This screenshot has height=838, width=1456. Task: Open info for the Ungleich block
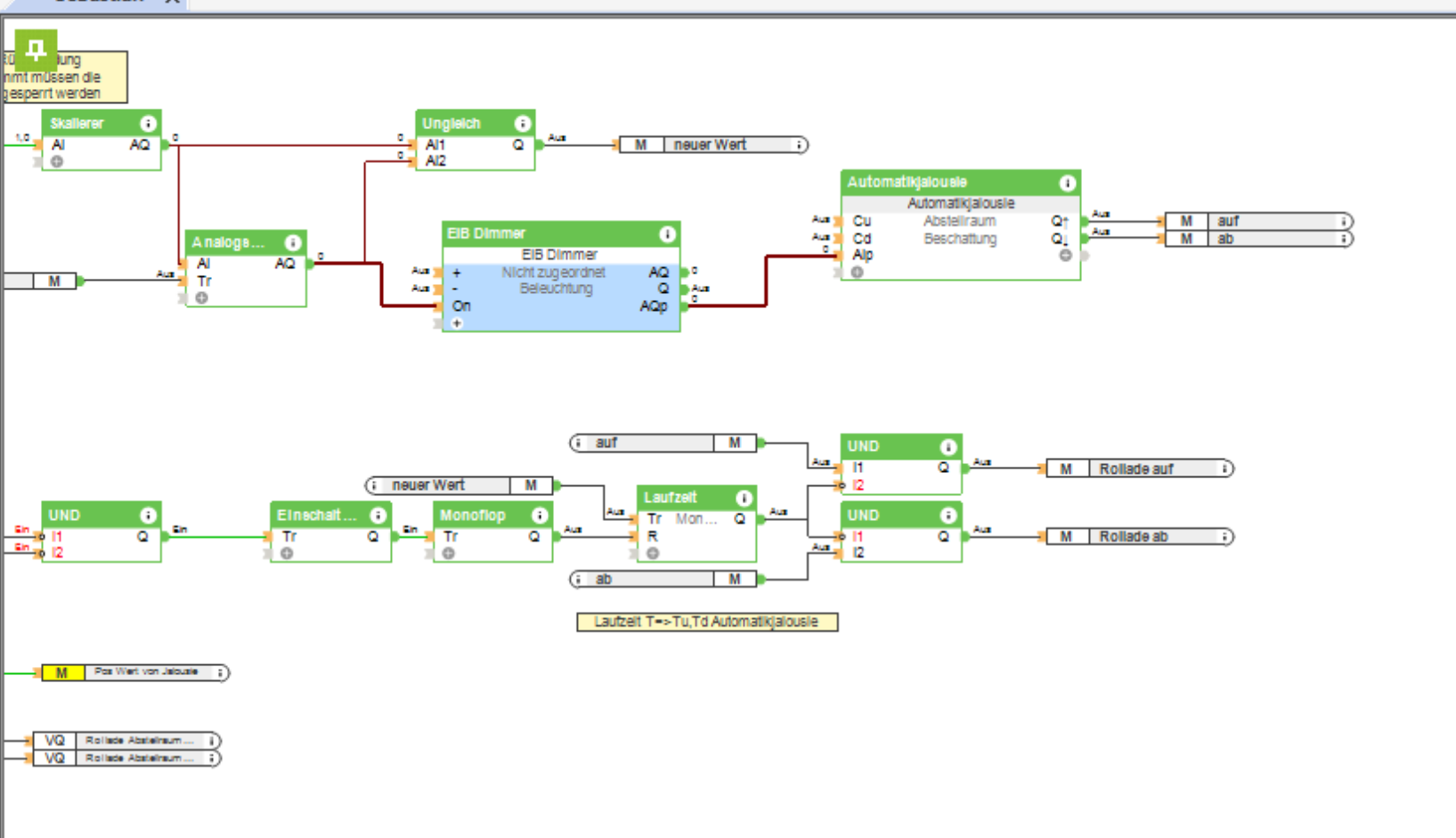click(523, 123)
